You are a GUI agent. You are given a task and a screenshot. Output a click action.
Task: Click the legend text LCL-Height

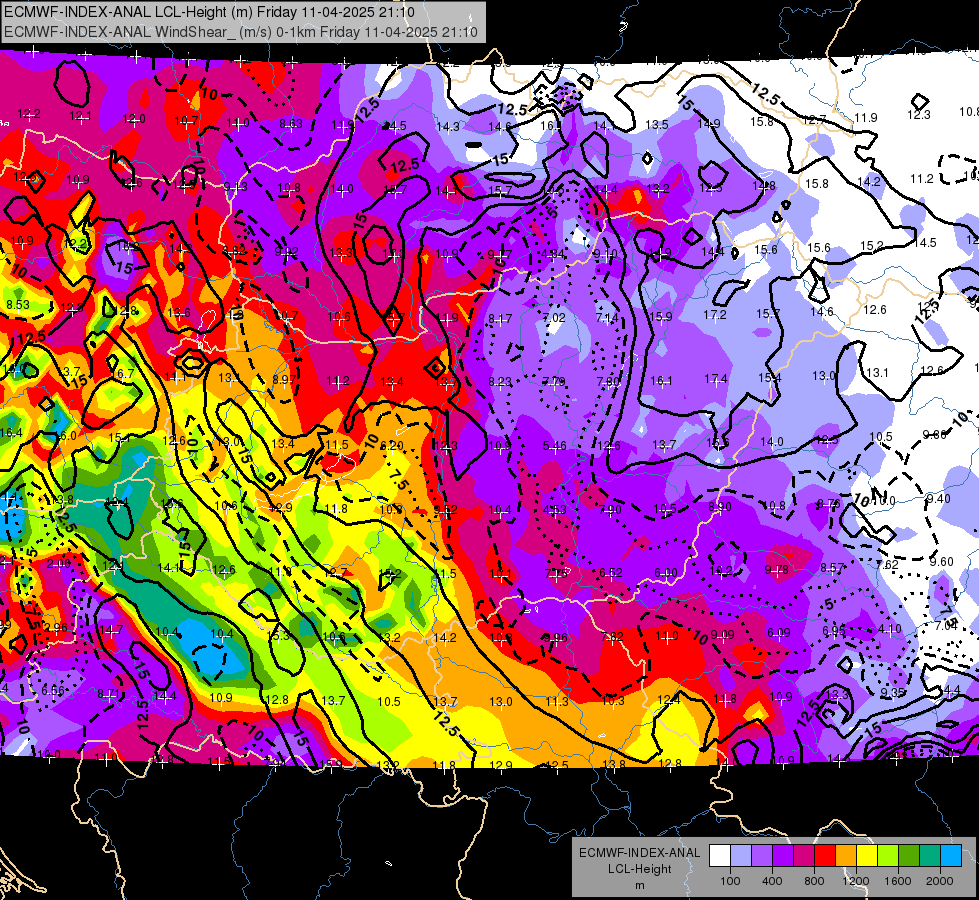(639, 869)
